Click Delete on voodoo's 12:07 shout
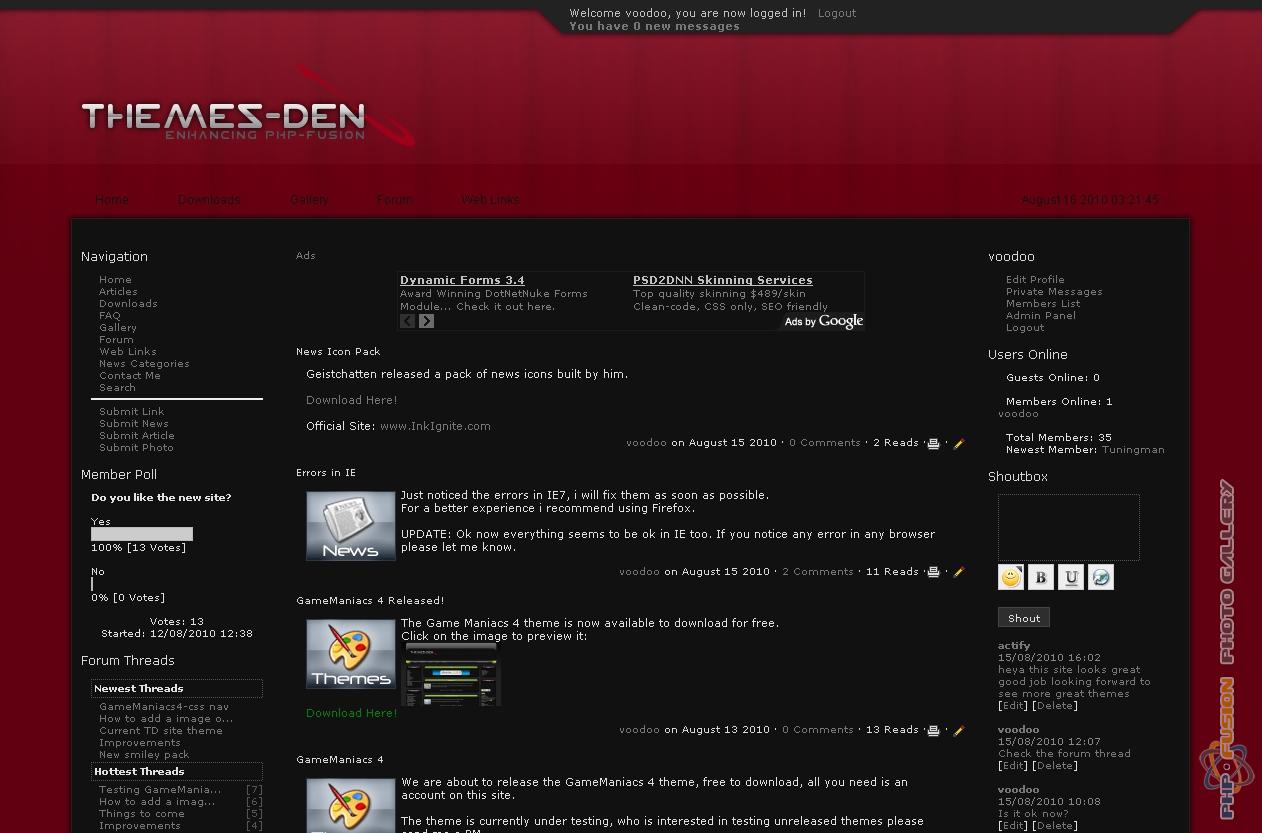1262x833 pixels. pos(1055,766)
